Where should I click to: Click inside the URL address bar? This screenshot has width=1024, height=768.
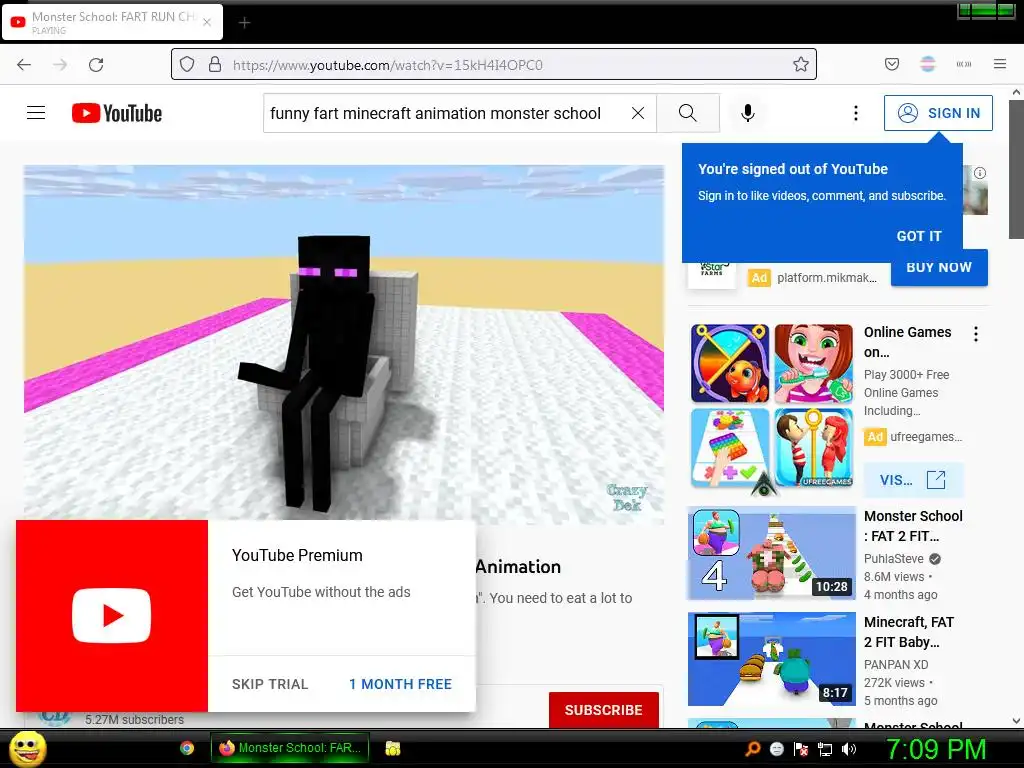point(493,64)
